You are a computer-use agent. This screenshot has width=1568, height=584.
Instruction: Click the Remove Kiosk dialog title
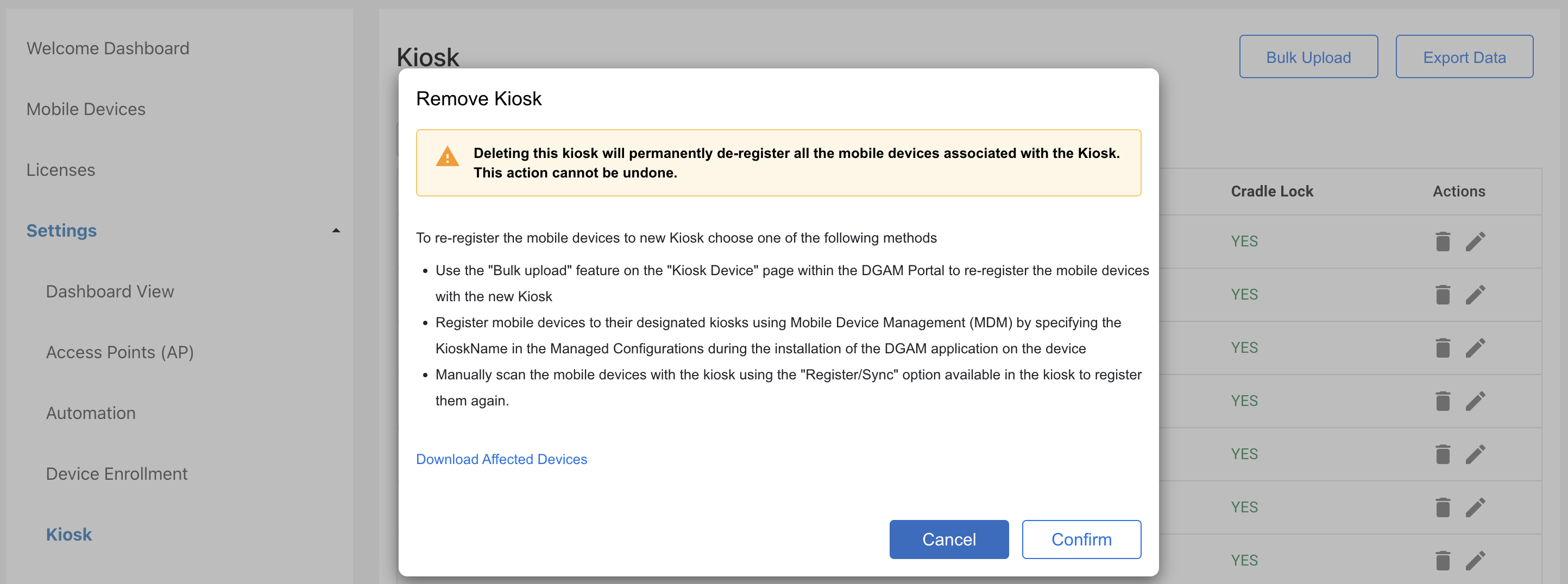click(478, 99)
